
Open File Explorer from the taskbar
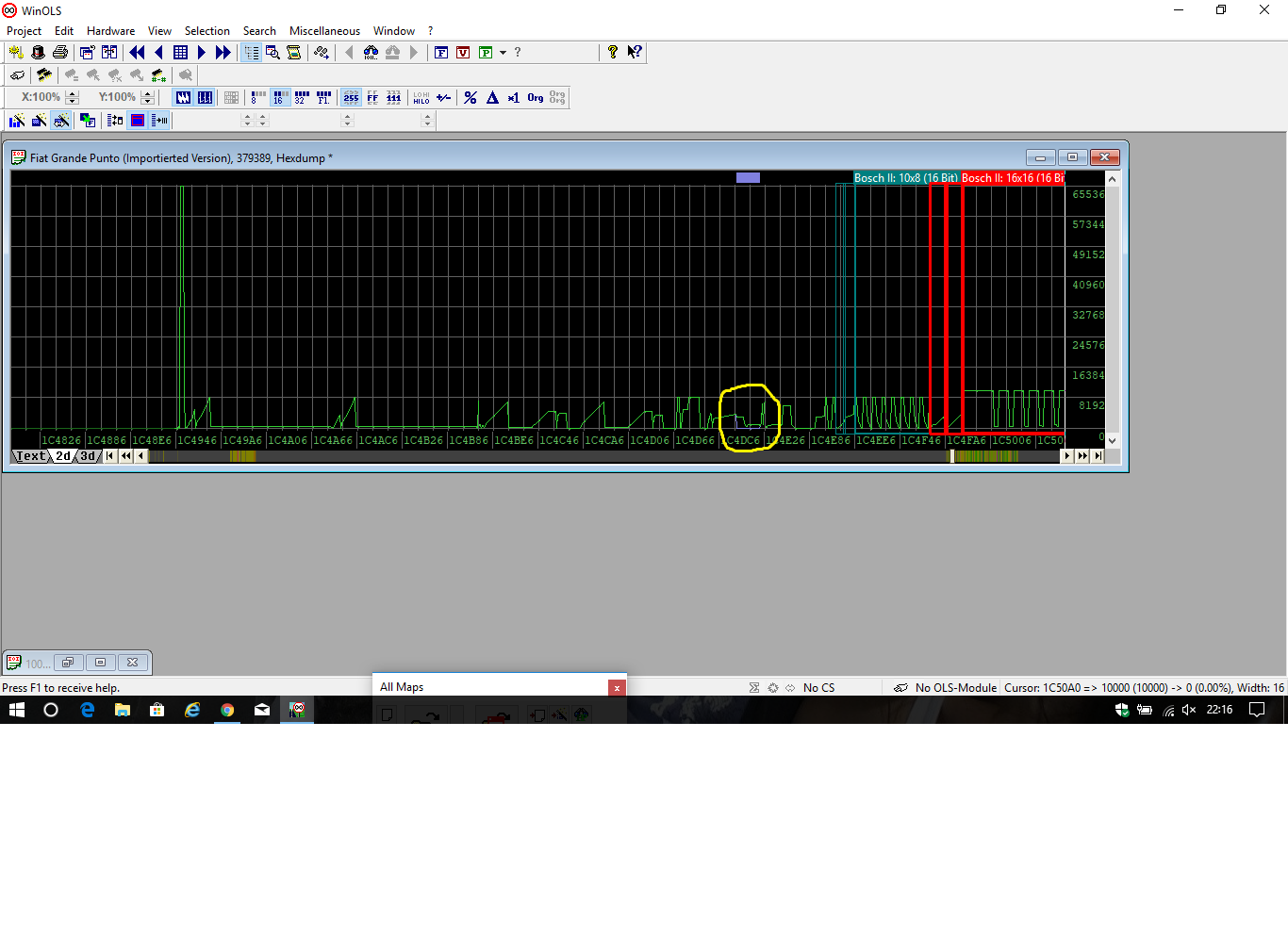123,710
